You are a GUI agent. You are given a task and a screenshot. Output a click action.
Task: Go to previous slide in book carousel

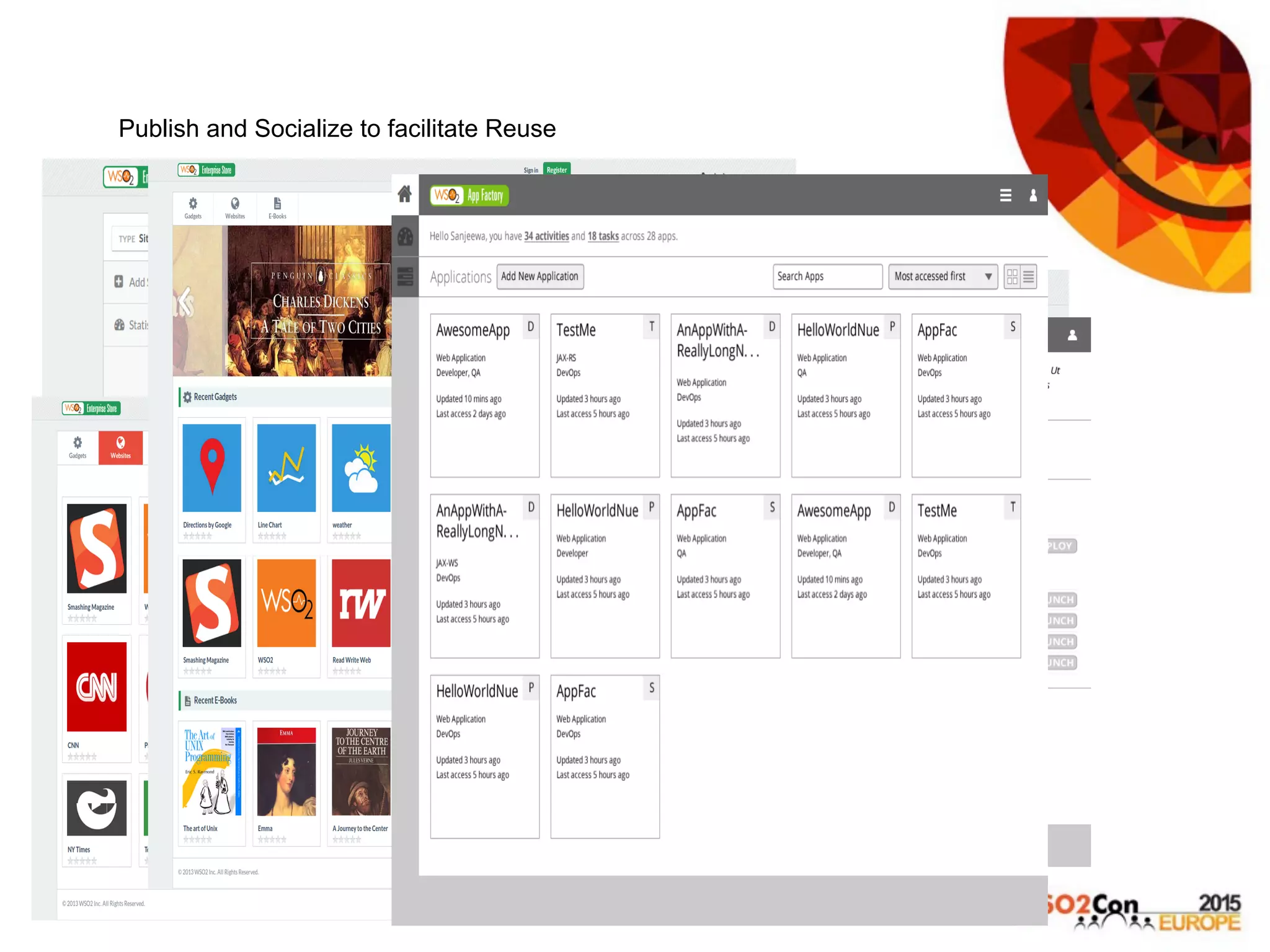185,302
